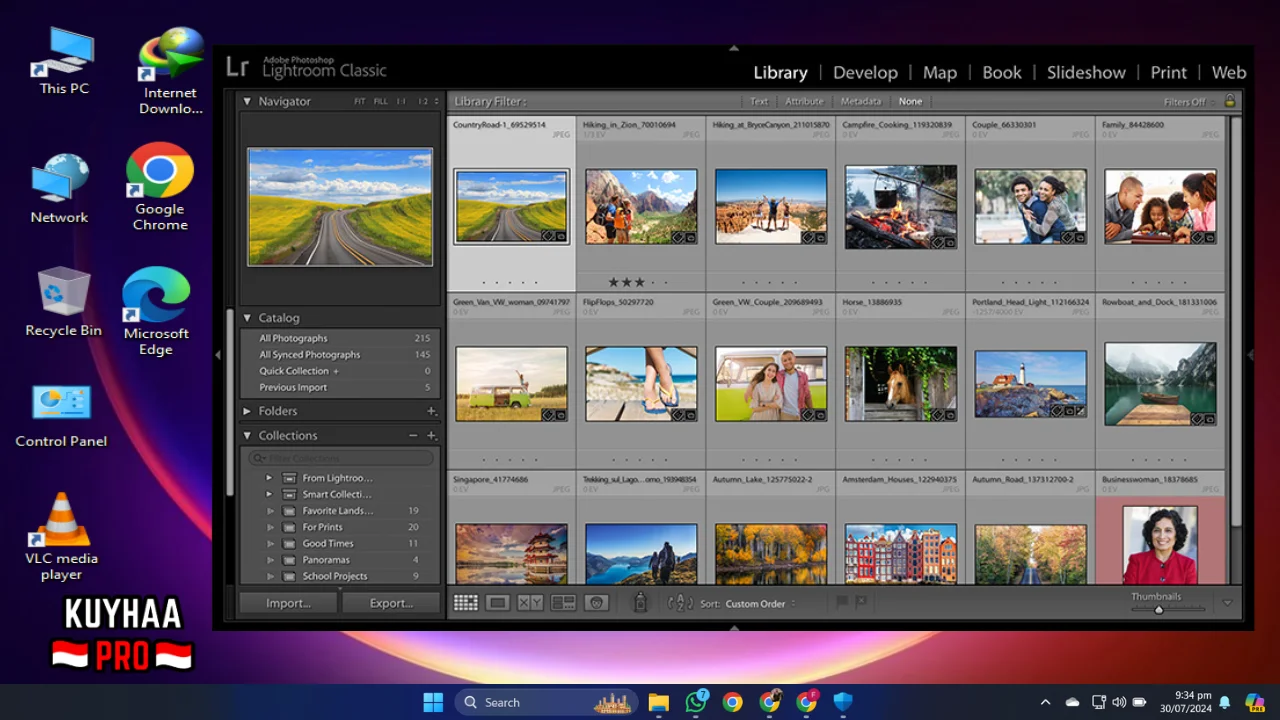Click the filter lock icon

(x=1230, y=101)
